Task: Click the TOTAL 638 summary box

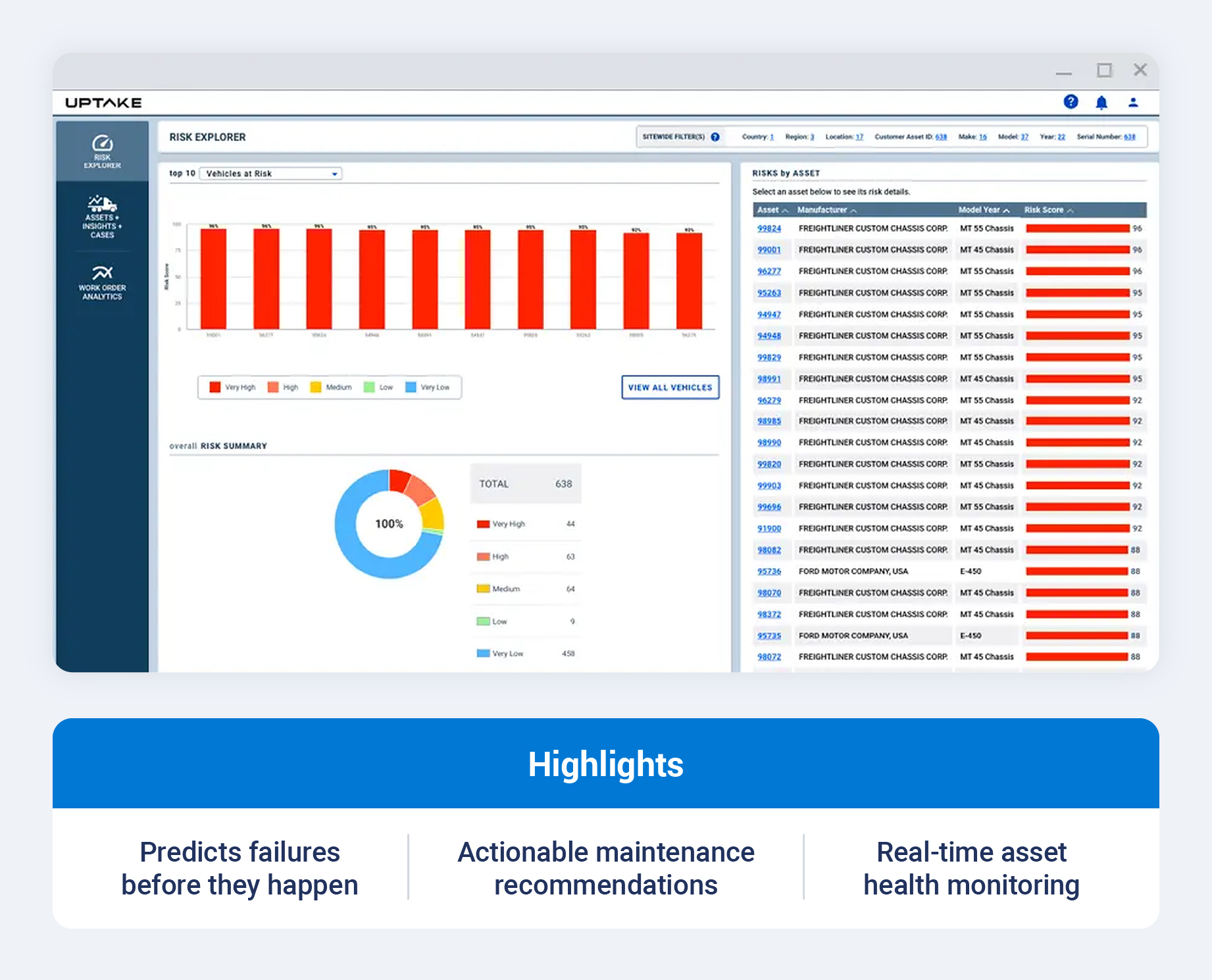Action: [x=526, y=483]
